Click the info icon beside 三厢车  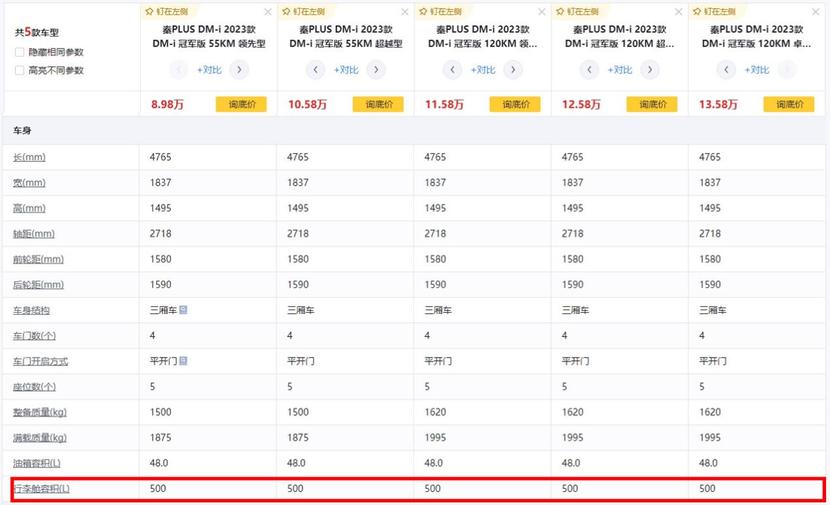click(183, 310)
